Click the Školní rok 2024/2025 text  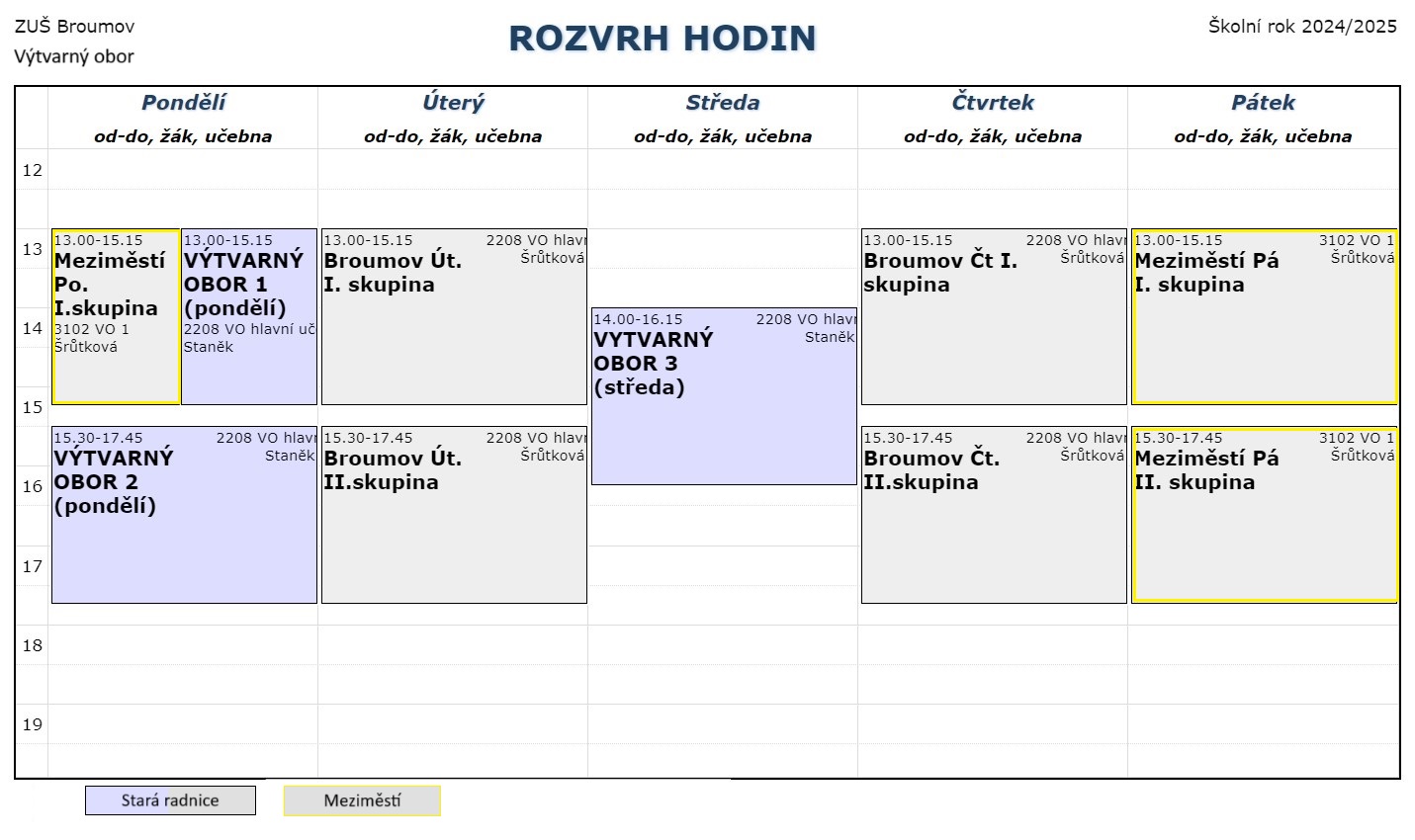pos(1302,27)
